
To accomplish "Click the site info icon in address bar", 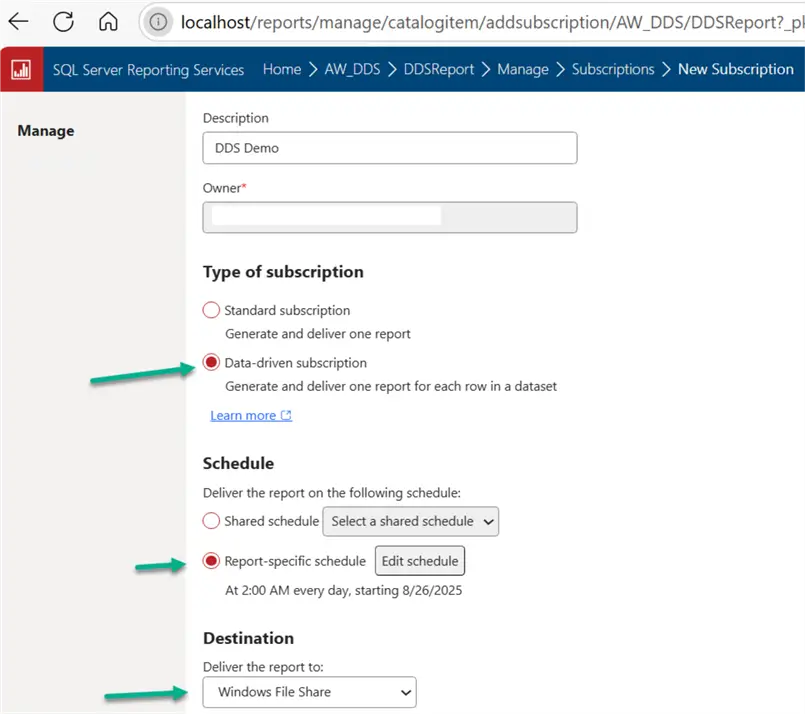I will click(x=158, y=21).
